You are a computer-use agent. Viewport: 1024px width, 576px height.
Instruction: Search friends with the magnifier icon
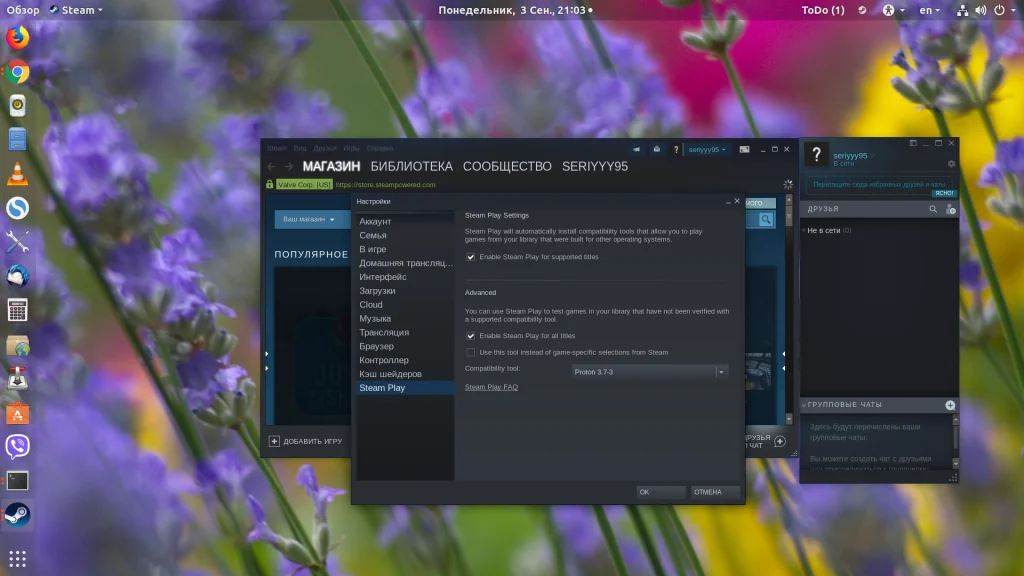933,209
